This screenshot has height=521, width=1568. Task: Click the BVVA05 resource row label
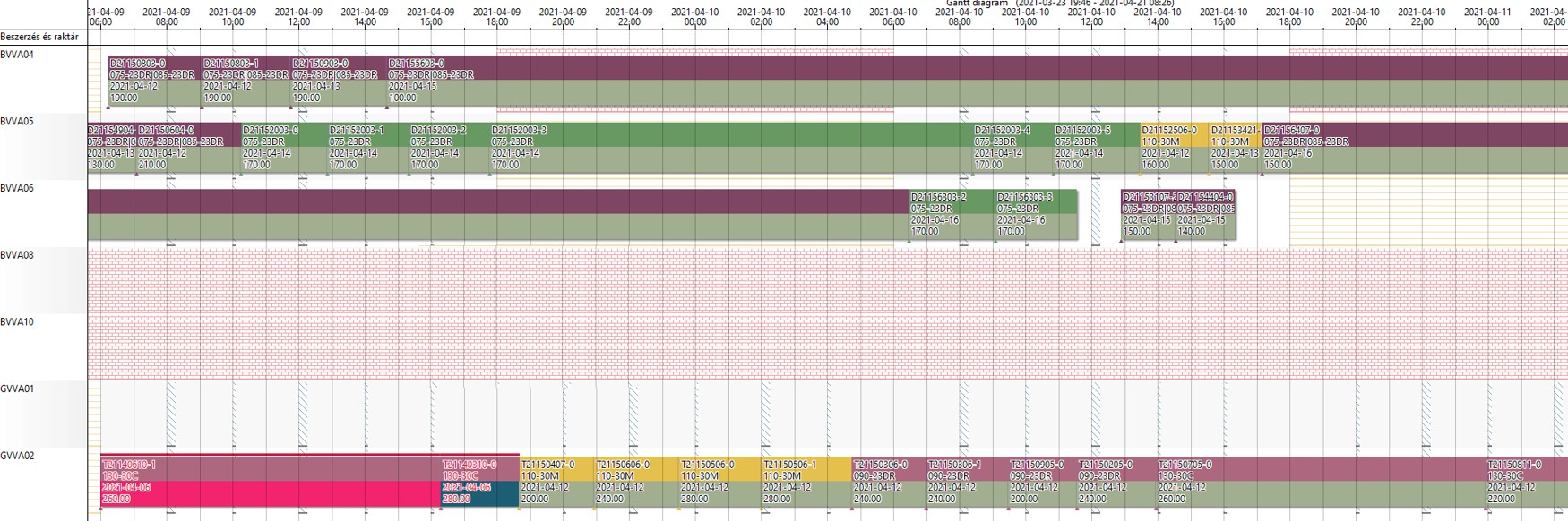[x=17, y=122]
